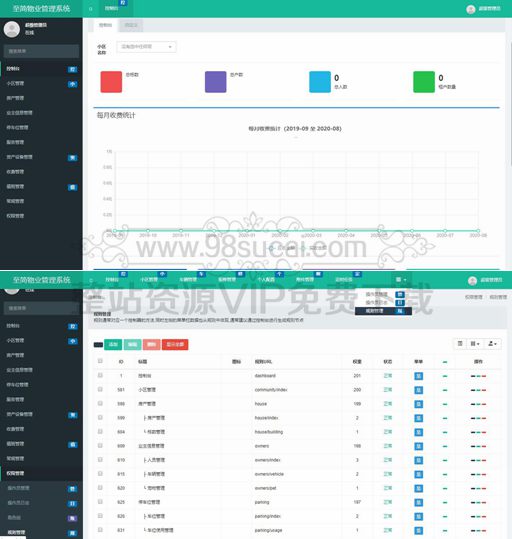This screenshot has width=512, height=539.
Task: Click green 添加 add button
Action: coord(113,344)
